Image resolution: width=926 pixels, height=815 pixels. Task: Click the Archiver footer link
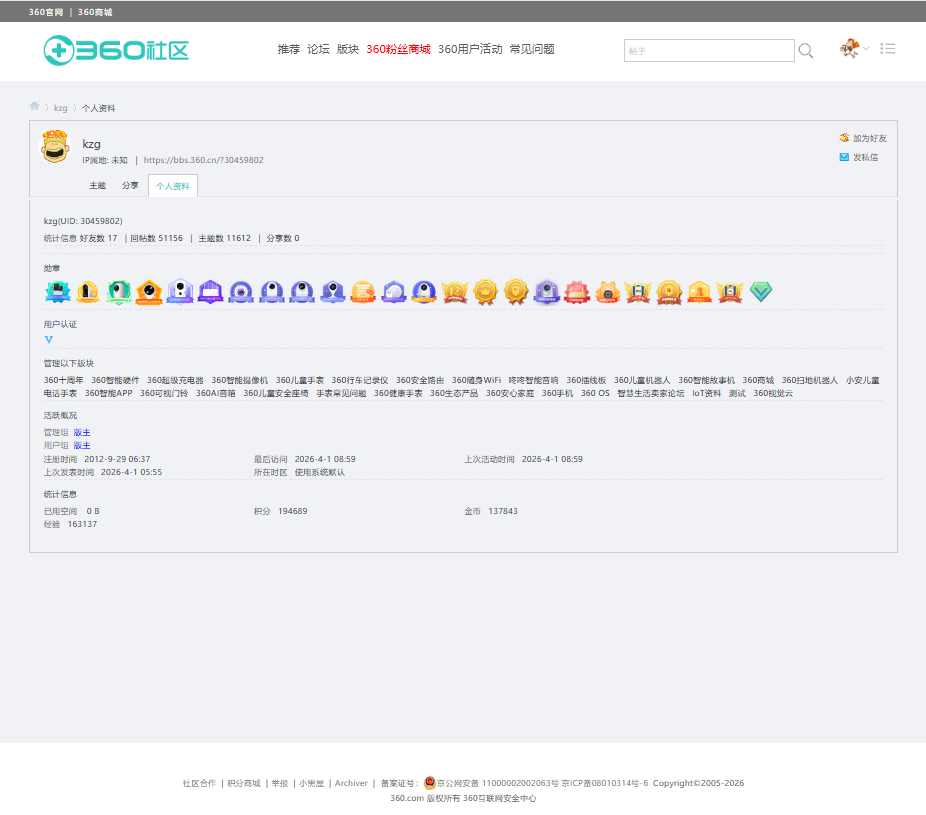point(351,783)
